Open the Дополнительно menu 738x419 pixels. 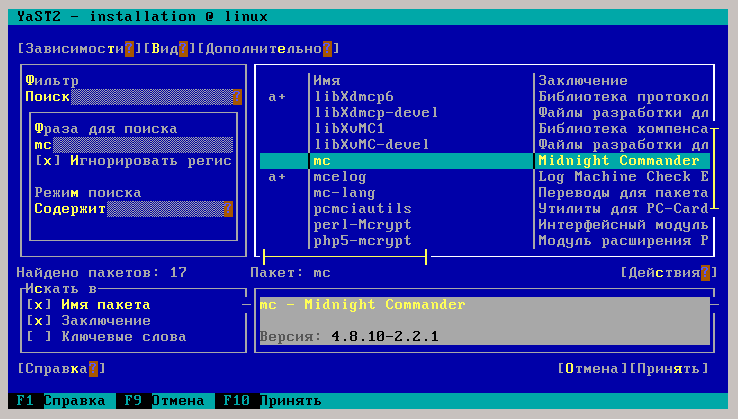pyautogui.click(x=268, y=48)
